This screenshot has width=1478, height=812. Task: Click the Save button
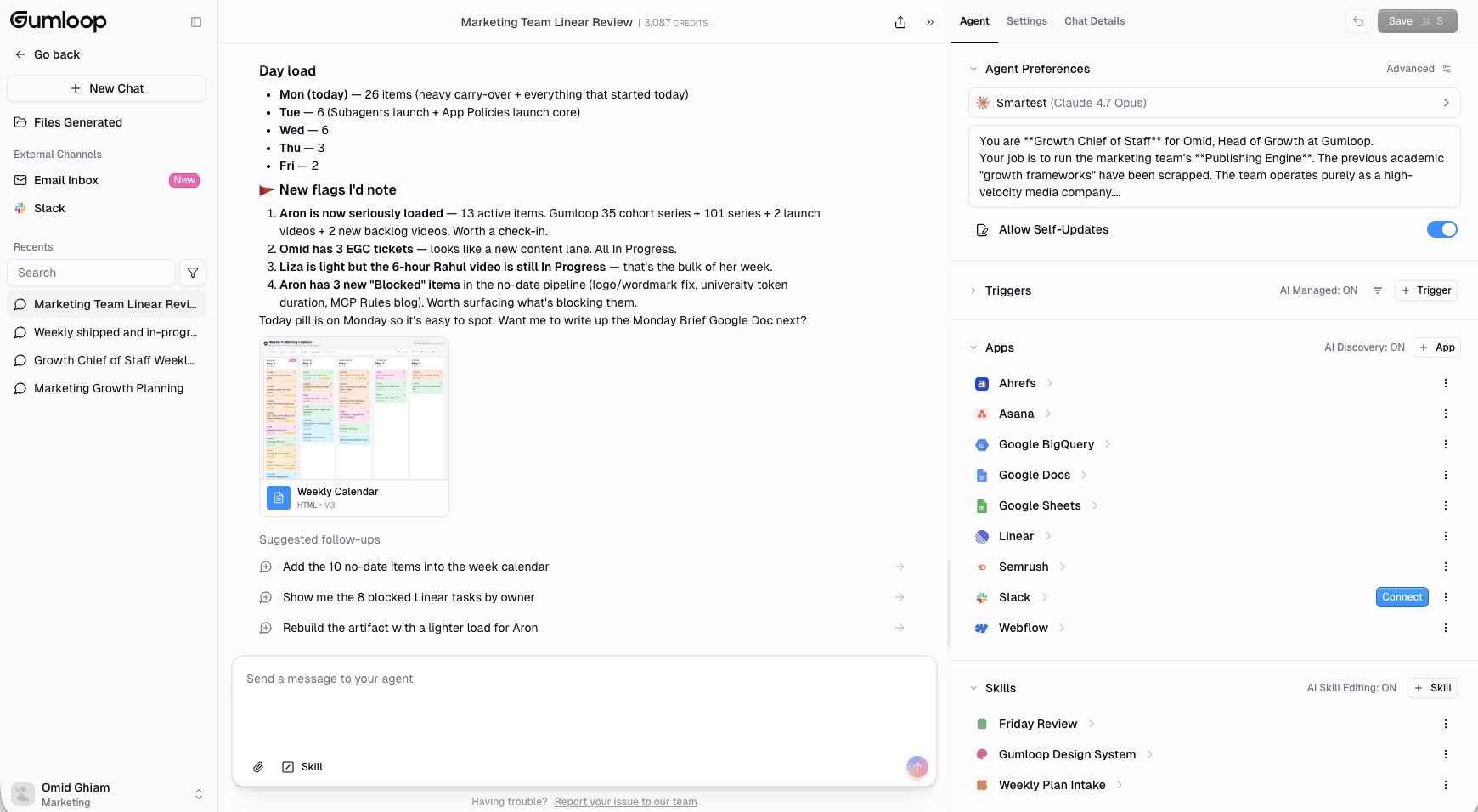[x=1418, y=21]
